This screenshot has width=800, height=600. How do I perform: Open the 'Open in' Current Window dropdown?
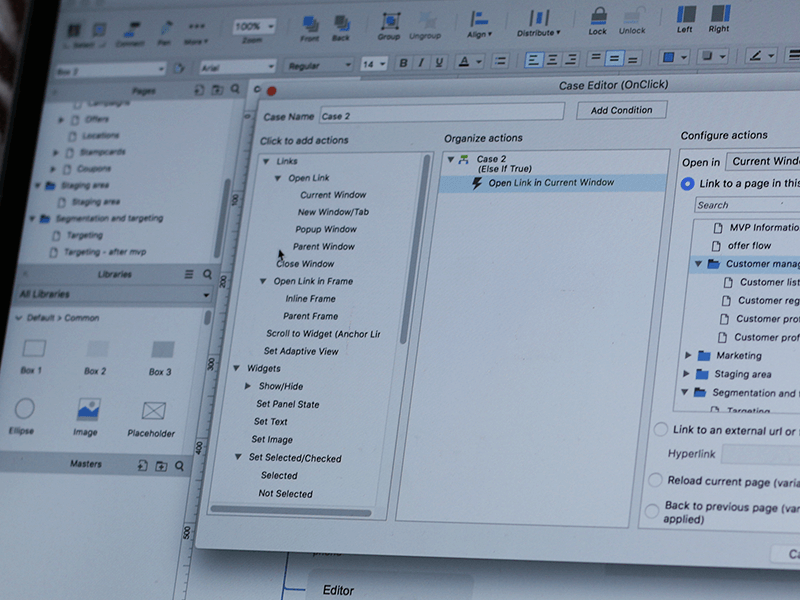763,161
